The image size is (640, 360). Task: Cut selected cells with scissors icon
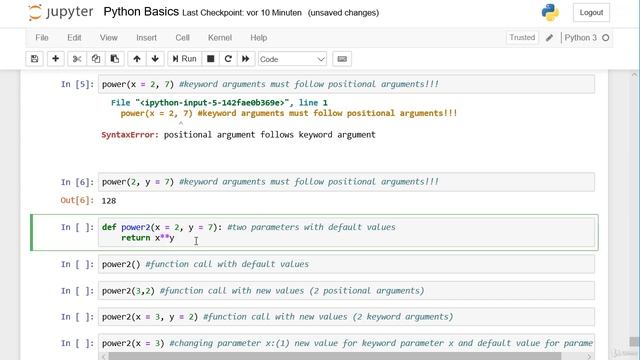(77, 59)
